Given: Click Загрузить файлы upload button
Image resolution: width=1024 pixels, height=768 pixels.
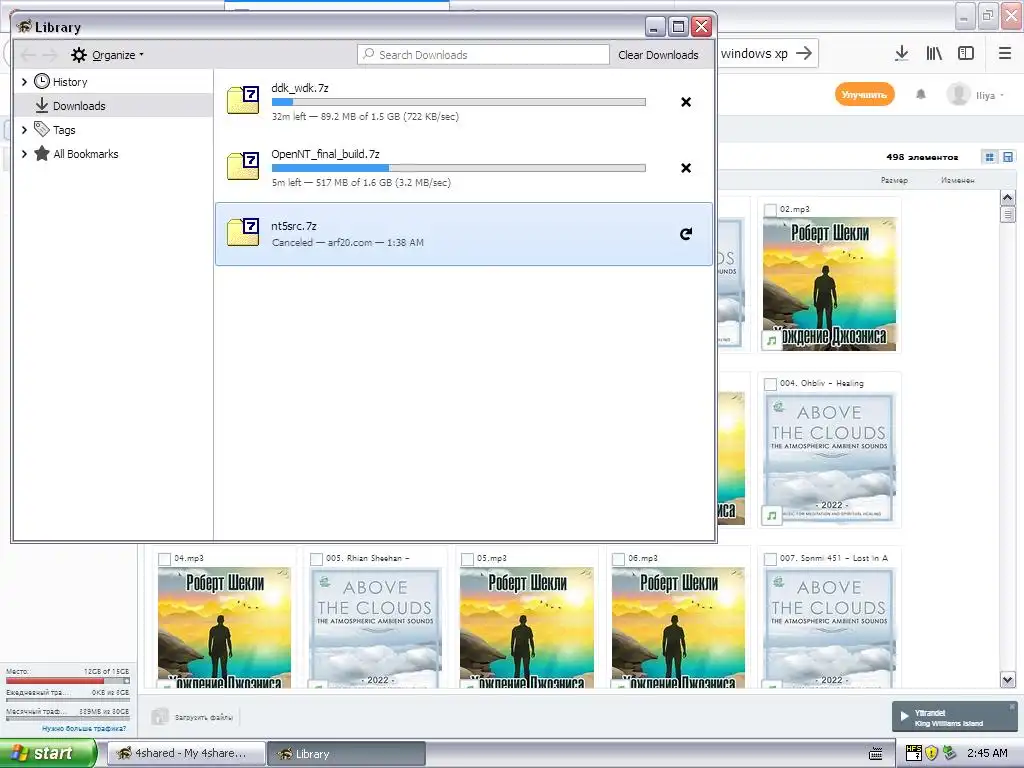Looking at the screenshot, I should pos(193,717).
